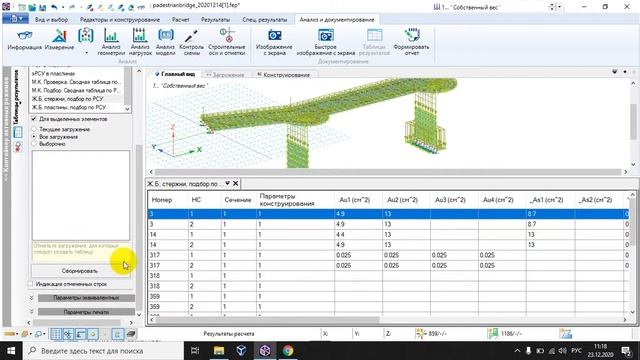Open the view tabs dropdown arrow at top right

[615, 72]
